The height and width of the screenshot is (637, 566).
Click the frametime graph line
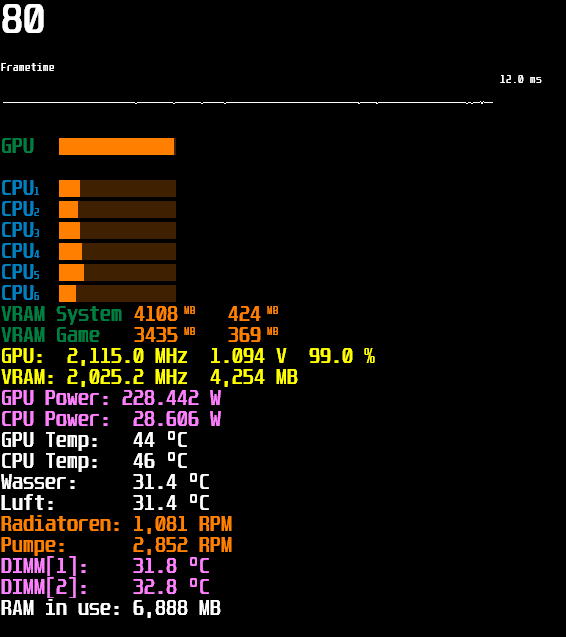(248, 102)
